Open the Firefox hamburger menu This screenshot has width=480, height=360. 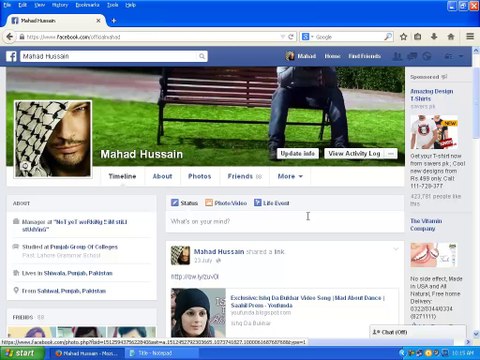tap(470, 36)
